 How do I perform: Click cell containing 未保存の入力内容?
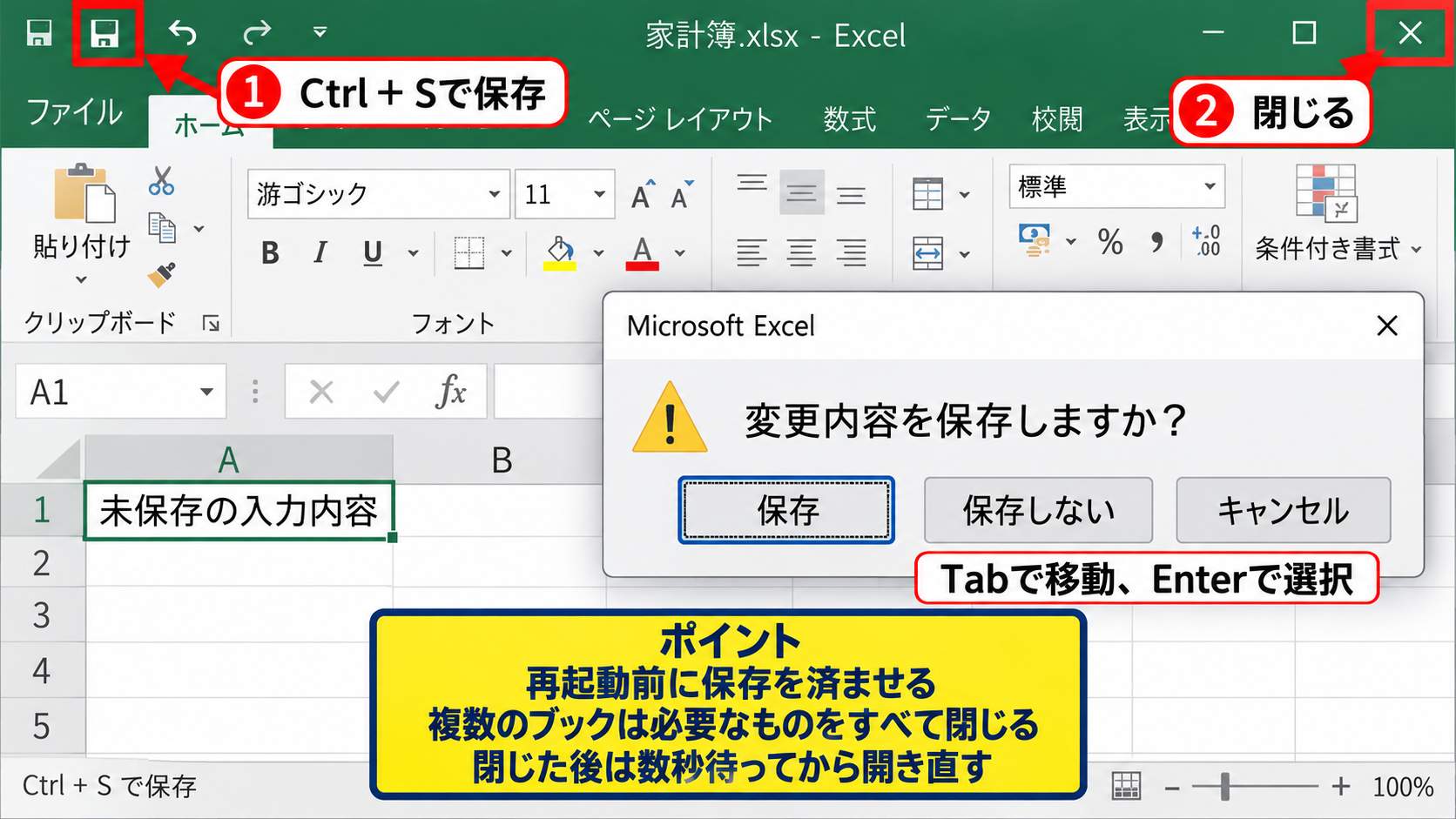tap(239, 511)
